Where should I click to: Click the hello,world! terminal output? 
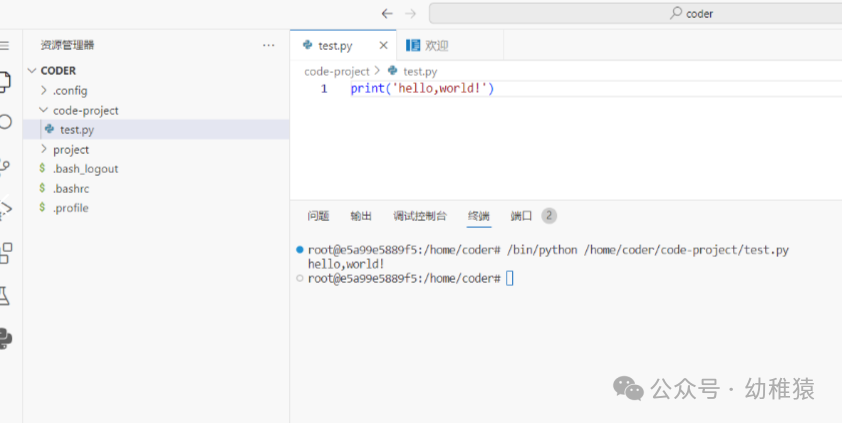(x=346, y=264)
